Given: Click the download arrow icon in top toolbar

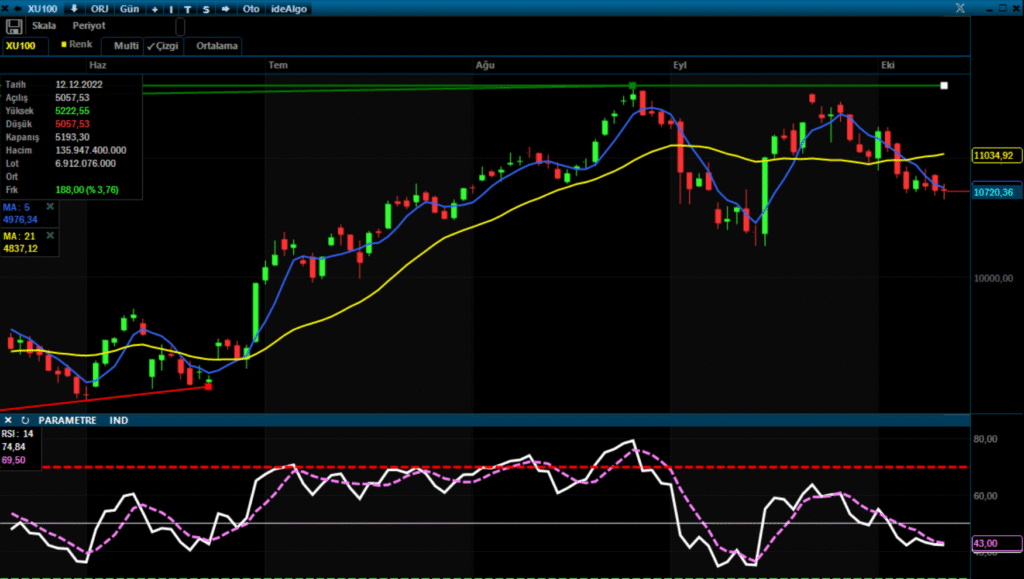Looking at the screenshot, I should click(73, 8).
